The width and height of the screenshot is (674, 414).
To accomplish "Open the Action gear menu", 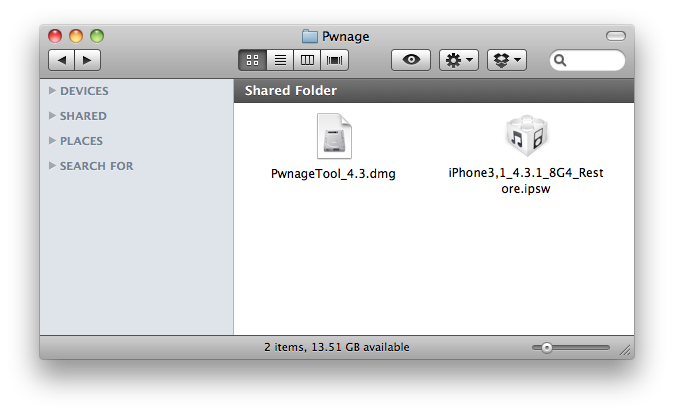I will tap(459, 60).
